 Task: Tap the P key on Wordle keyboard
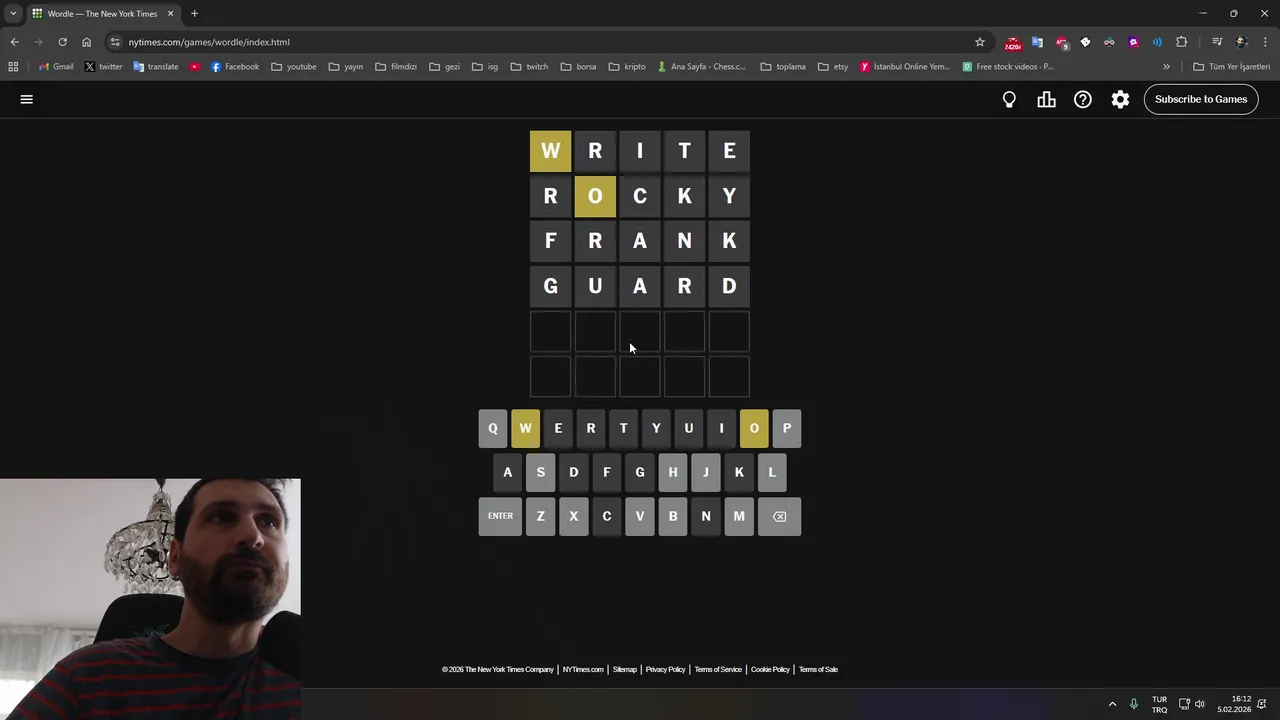point(787,428)
